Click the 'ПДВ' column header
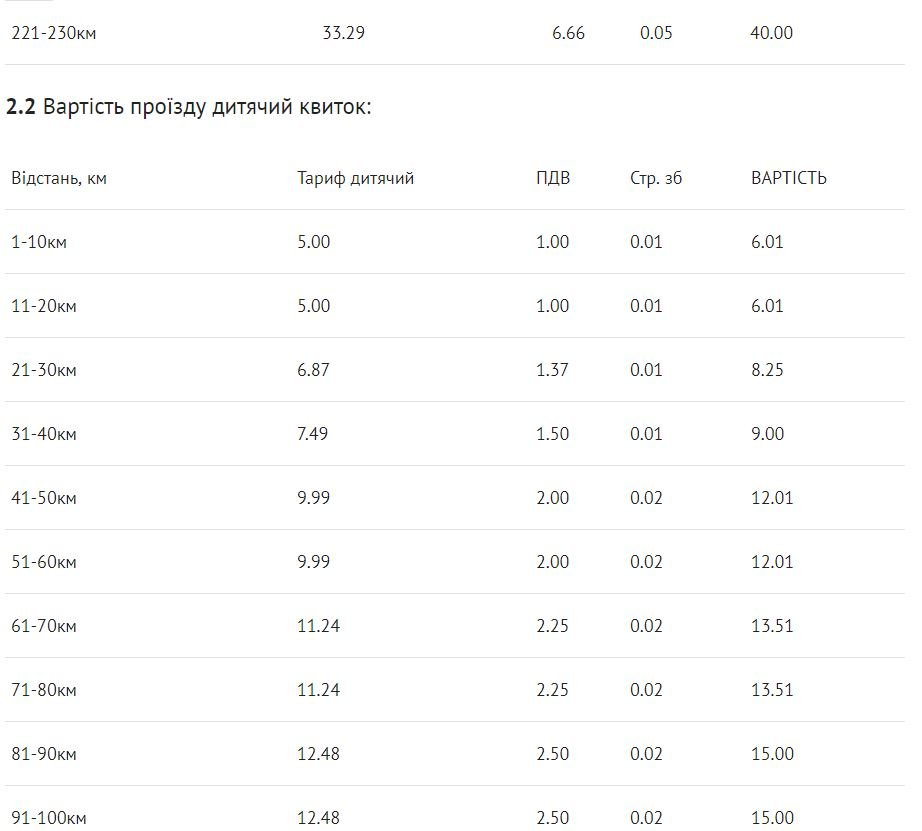Screen dimensions: 922x831 [x=553, y=179]
